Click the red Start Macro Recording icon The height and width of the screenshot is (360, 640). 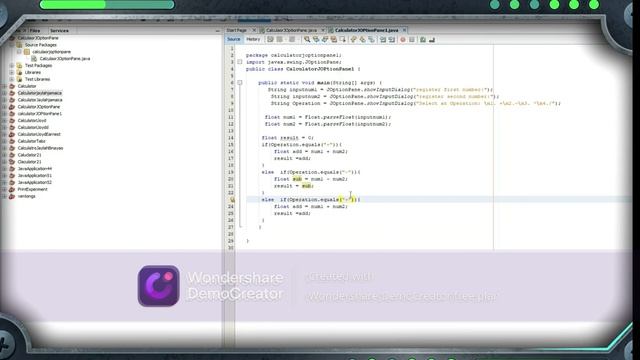[403, 40]
